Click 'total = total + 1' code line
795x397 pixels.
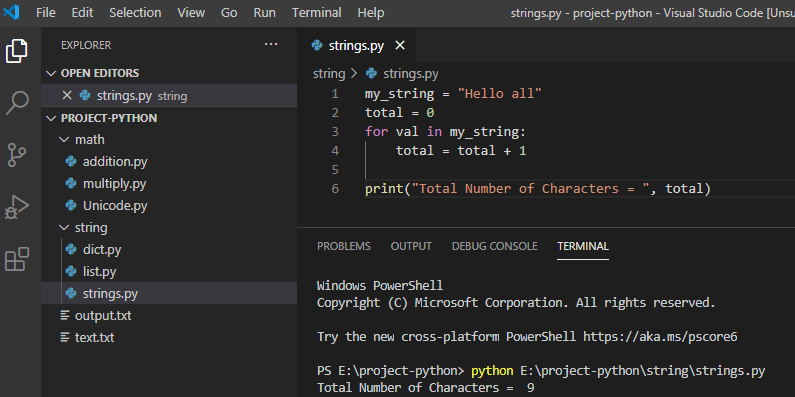coord(461,151)
